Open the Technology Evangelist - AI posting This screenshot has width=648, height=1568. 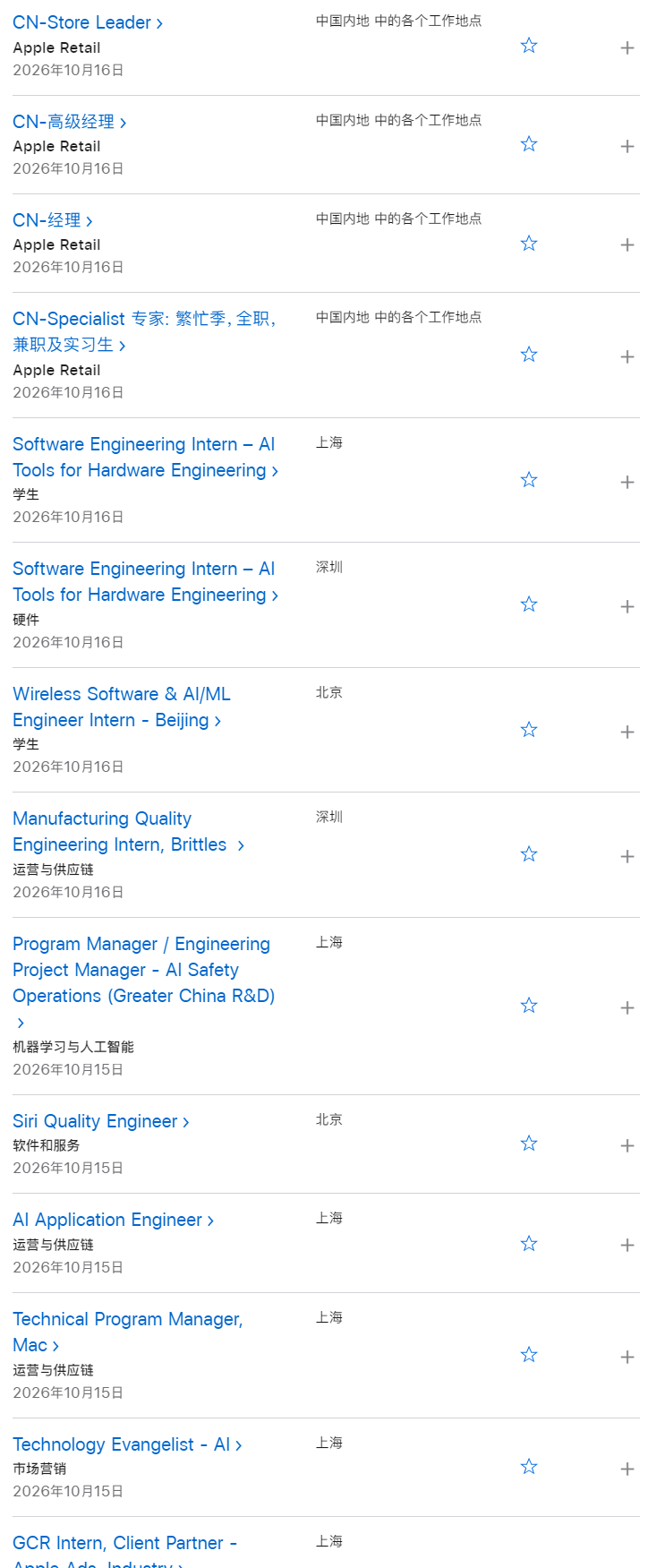pos(127,1444)
